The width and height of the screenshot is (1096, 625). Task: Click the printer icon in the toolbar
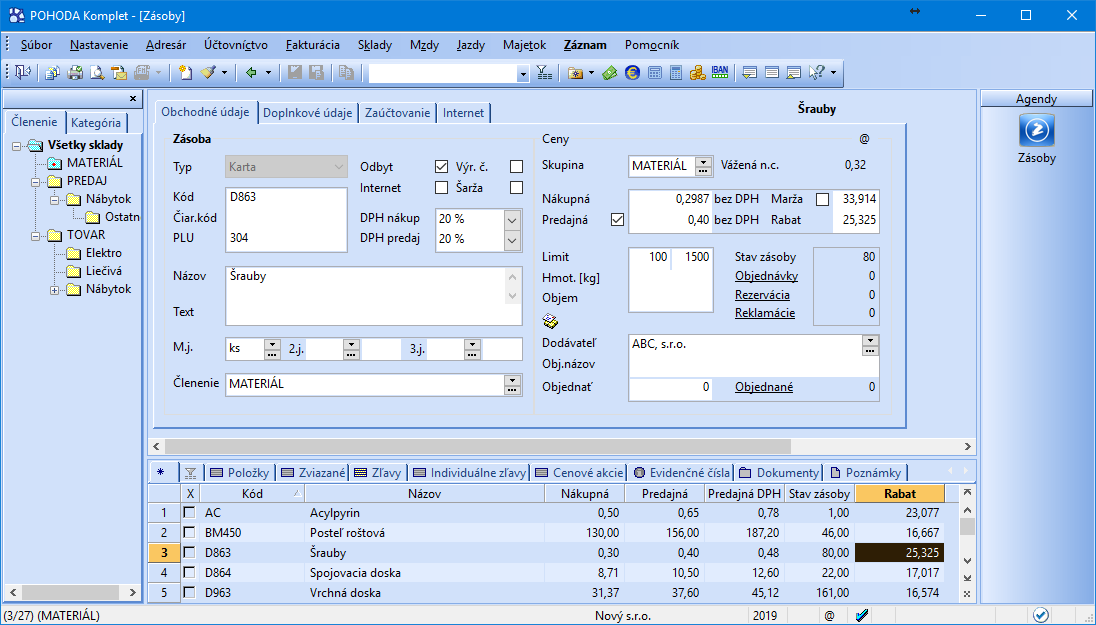(x=74, y=73)
